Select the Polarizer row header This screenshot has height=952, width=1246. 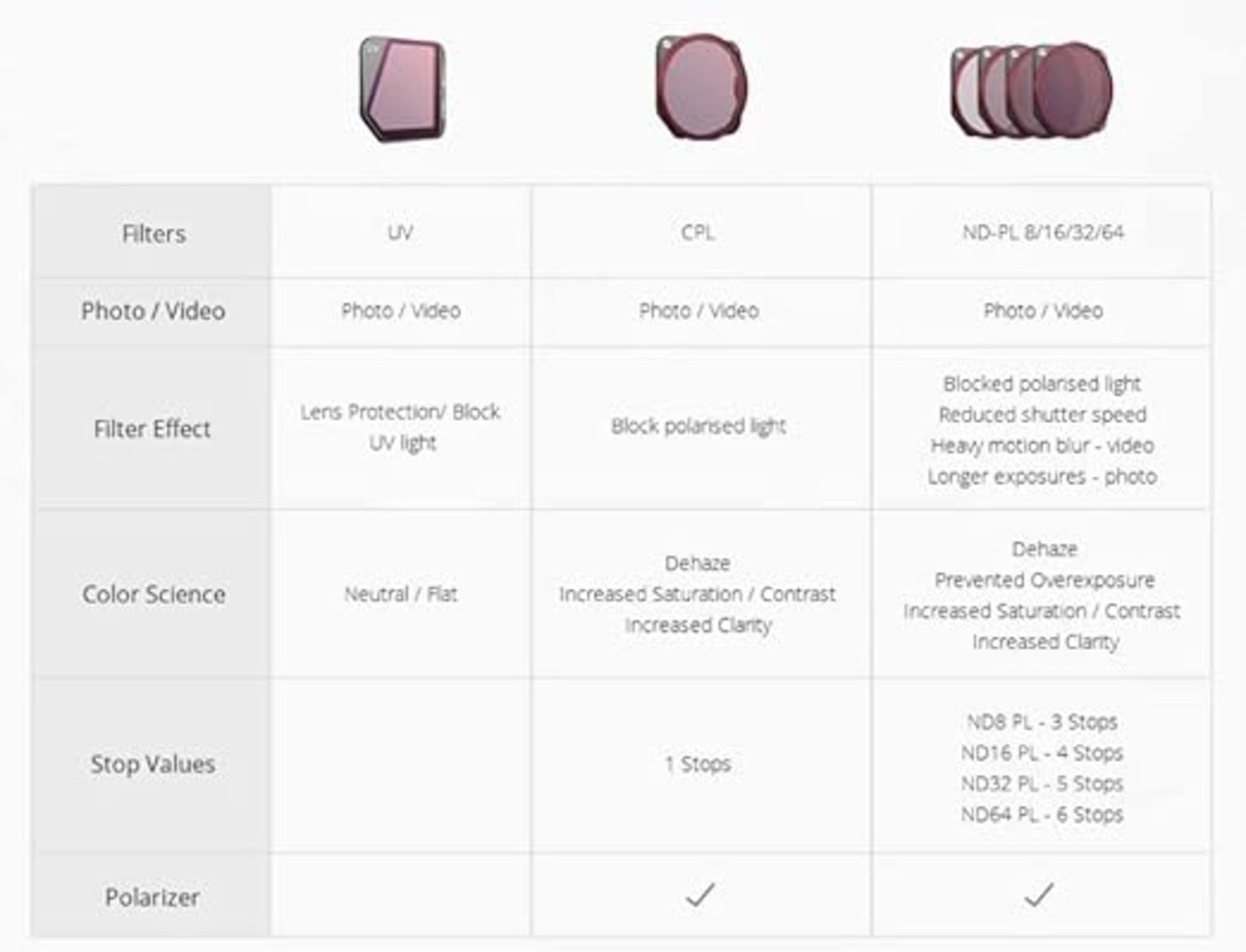coord(152,897)
